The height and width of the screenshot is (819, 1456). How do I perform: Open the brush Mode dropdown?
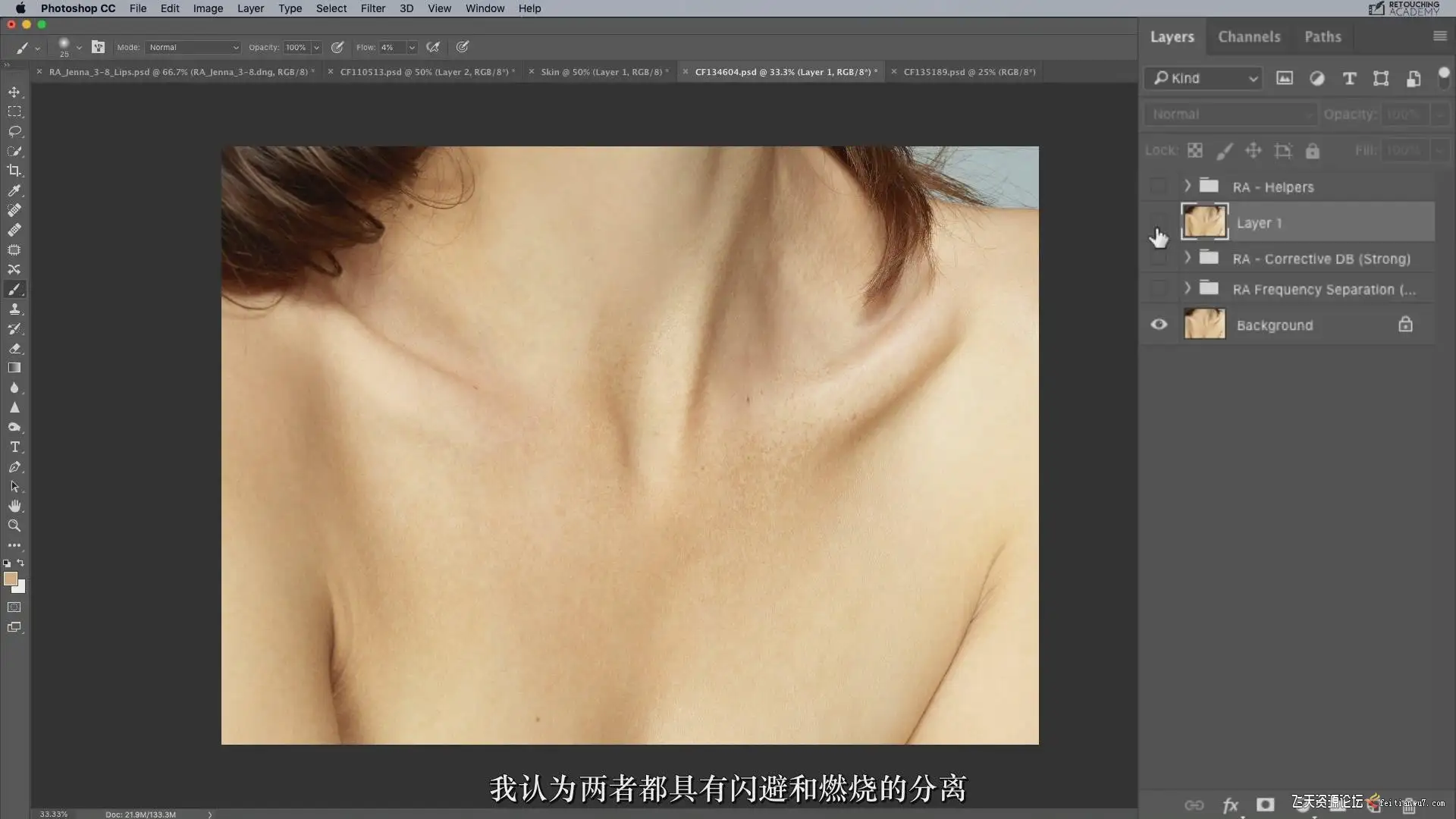(x=193, y=47)
